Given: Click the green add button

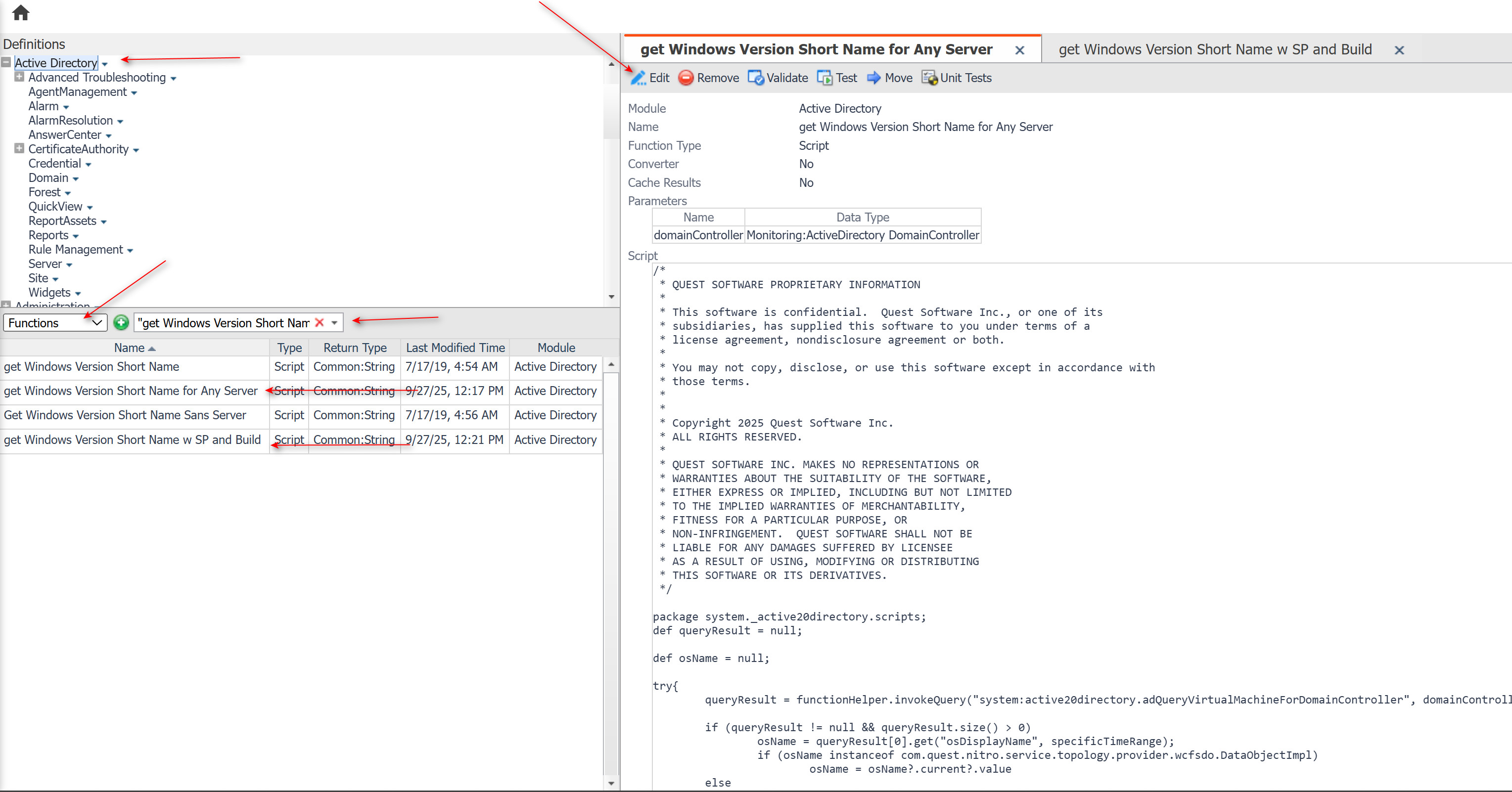Looking at the screenshot, I should (x=121, y=323).
